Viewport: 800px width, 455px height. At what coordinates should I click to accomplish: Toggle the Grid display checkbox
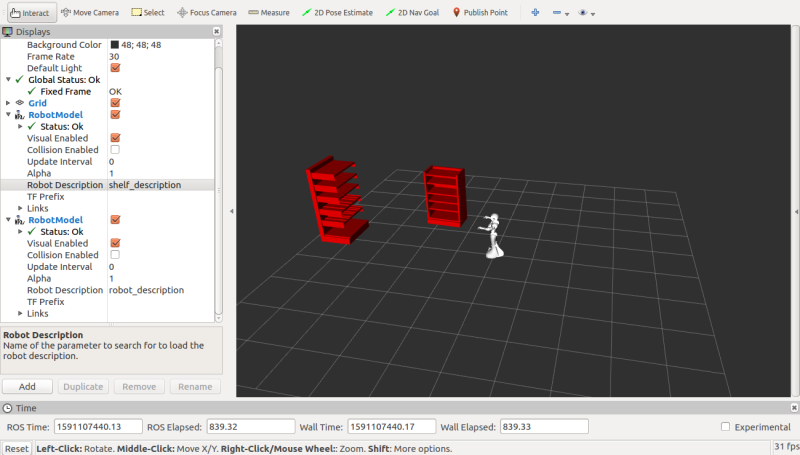coord(115,103)
